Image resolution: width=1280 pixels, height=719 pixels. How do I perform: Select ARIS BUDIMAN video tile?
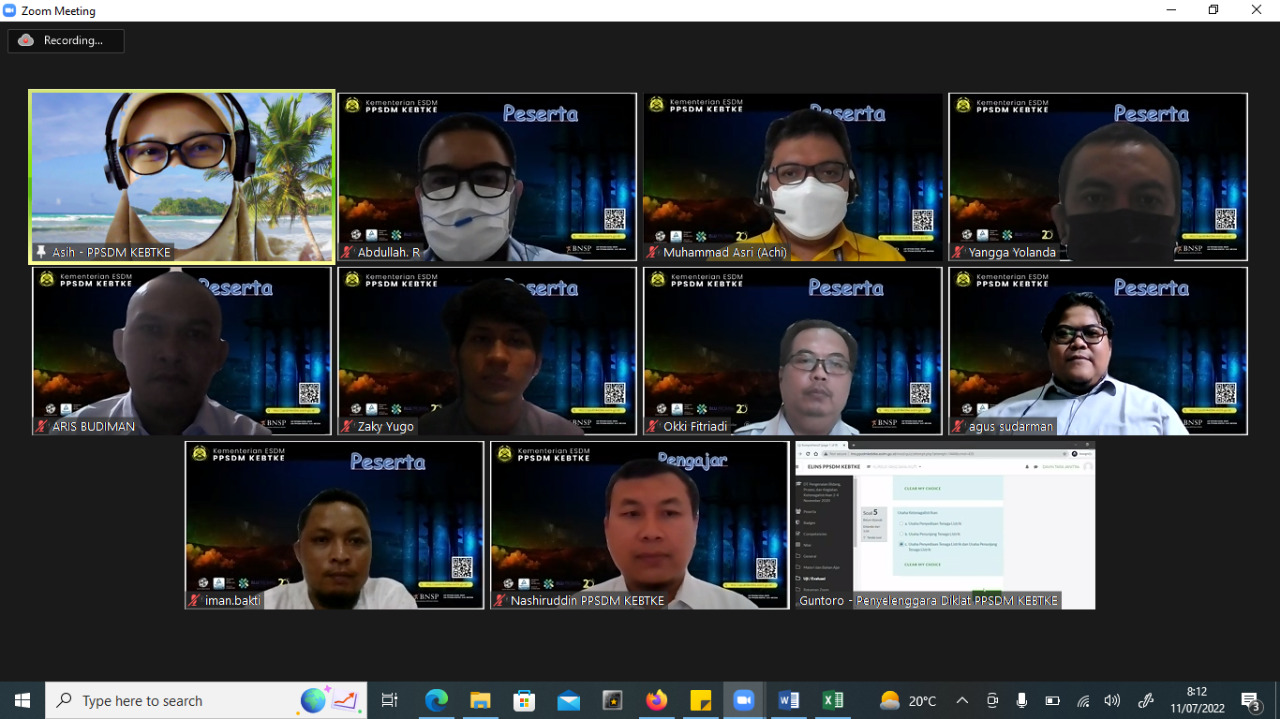(181, 351)
